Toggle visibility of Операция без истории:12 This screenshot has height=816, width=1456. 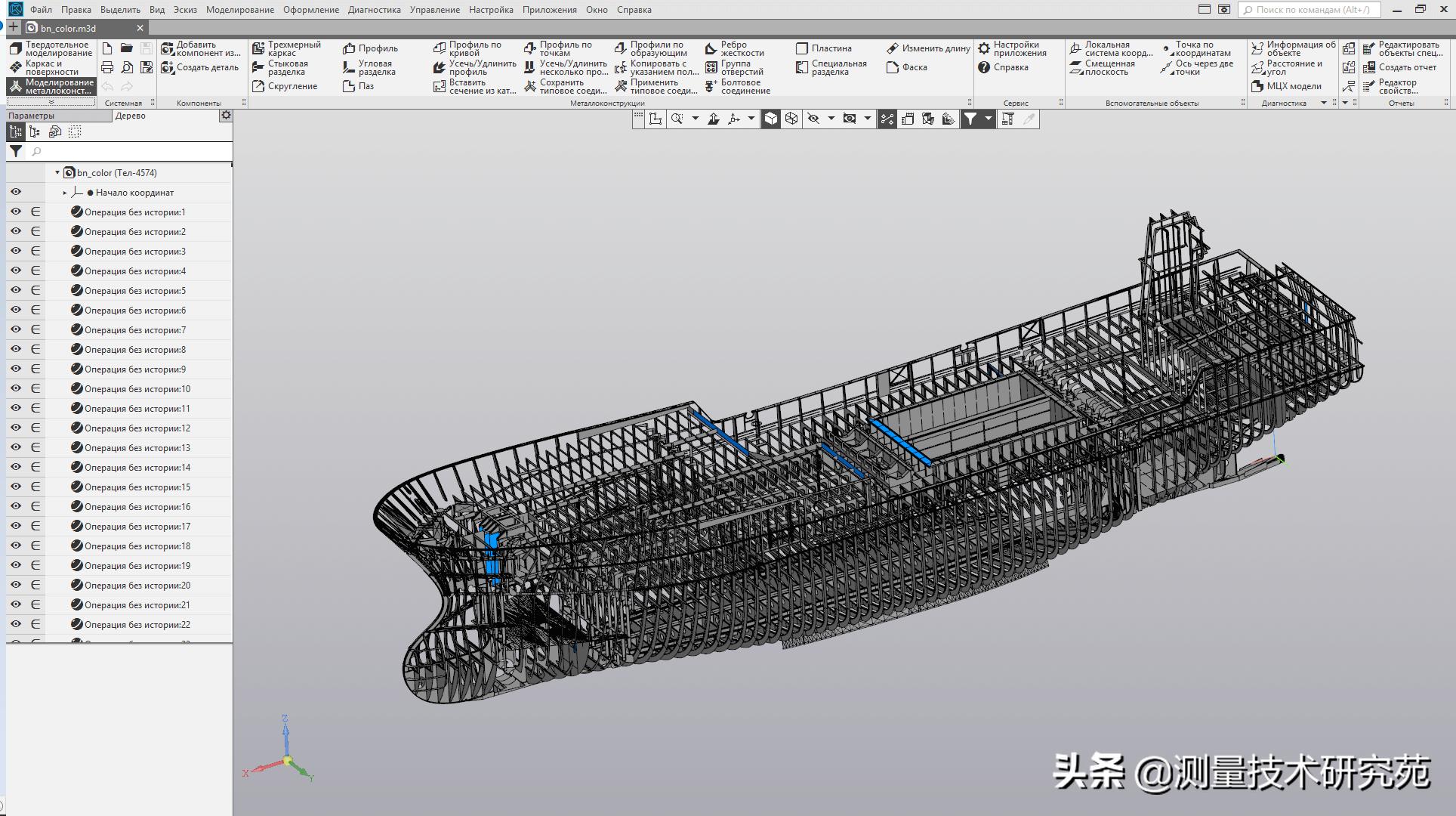[x=15, y=428]
